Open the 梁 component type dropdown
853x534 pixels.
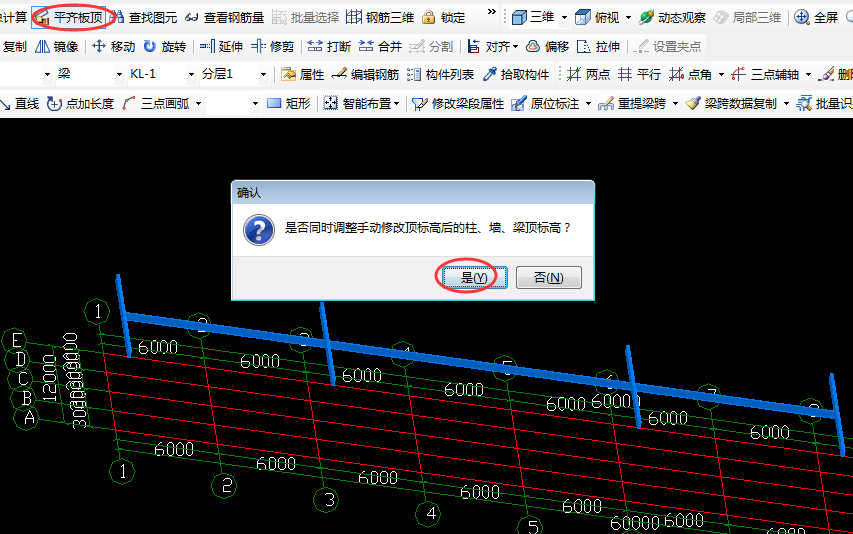pos(119,74)
